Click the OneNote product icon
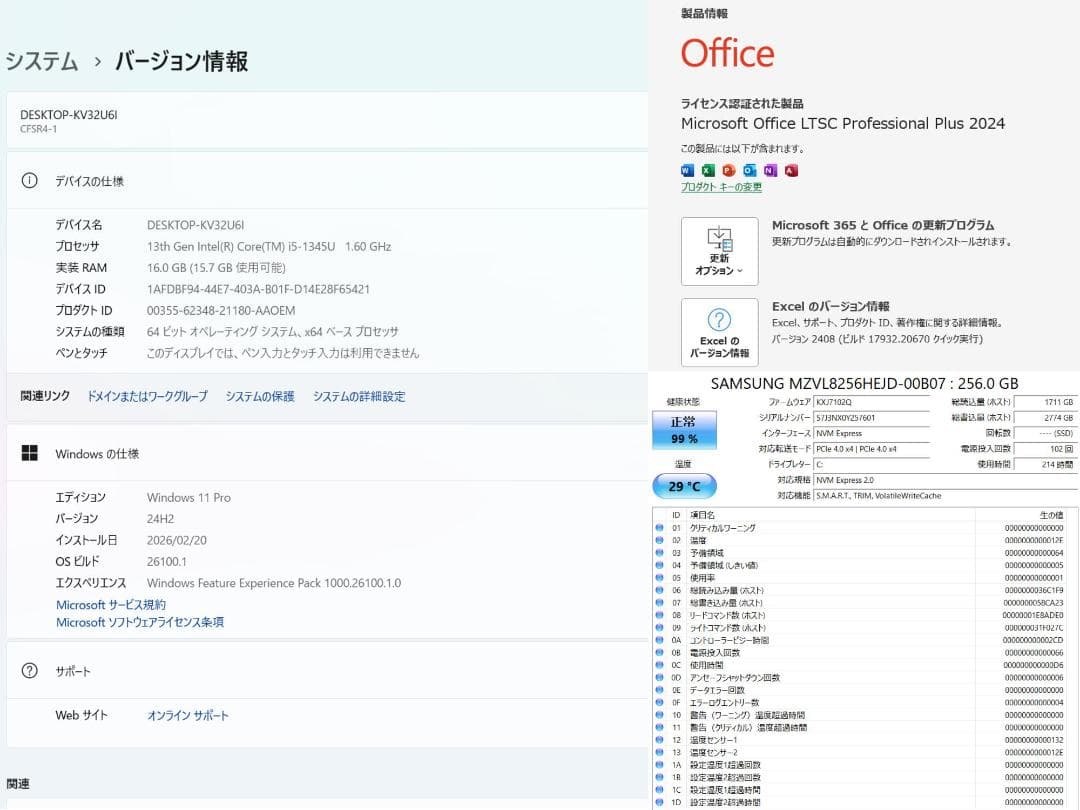Screen dimensions: 1080x810 tap(770, 170)
